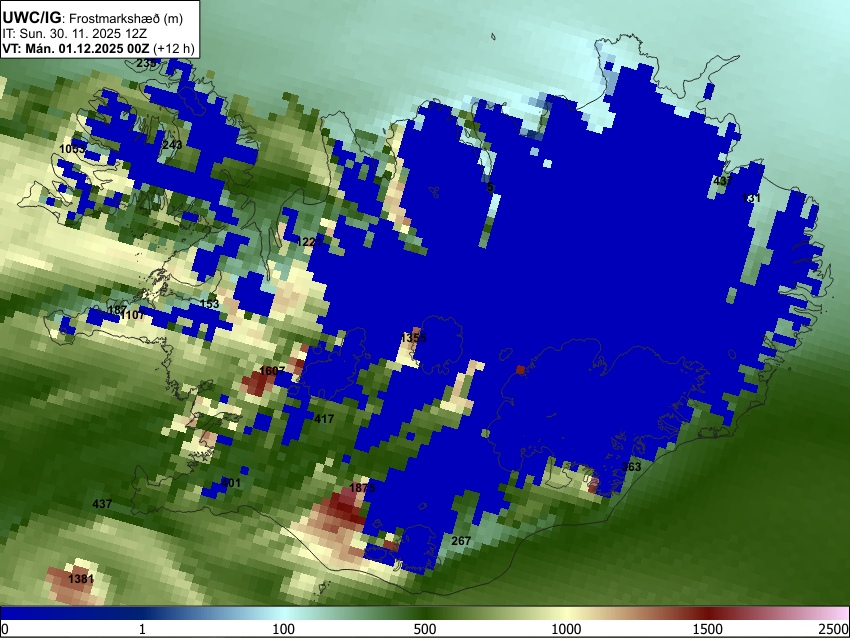The height and width of the screenshot is (638, 850).
Task: Click the 'VT: Mán. 01.12.2025 00Z' line
Action: tap(75, 48)
